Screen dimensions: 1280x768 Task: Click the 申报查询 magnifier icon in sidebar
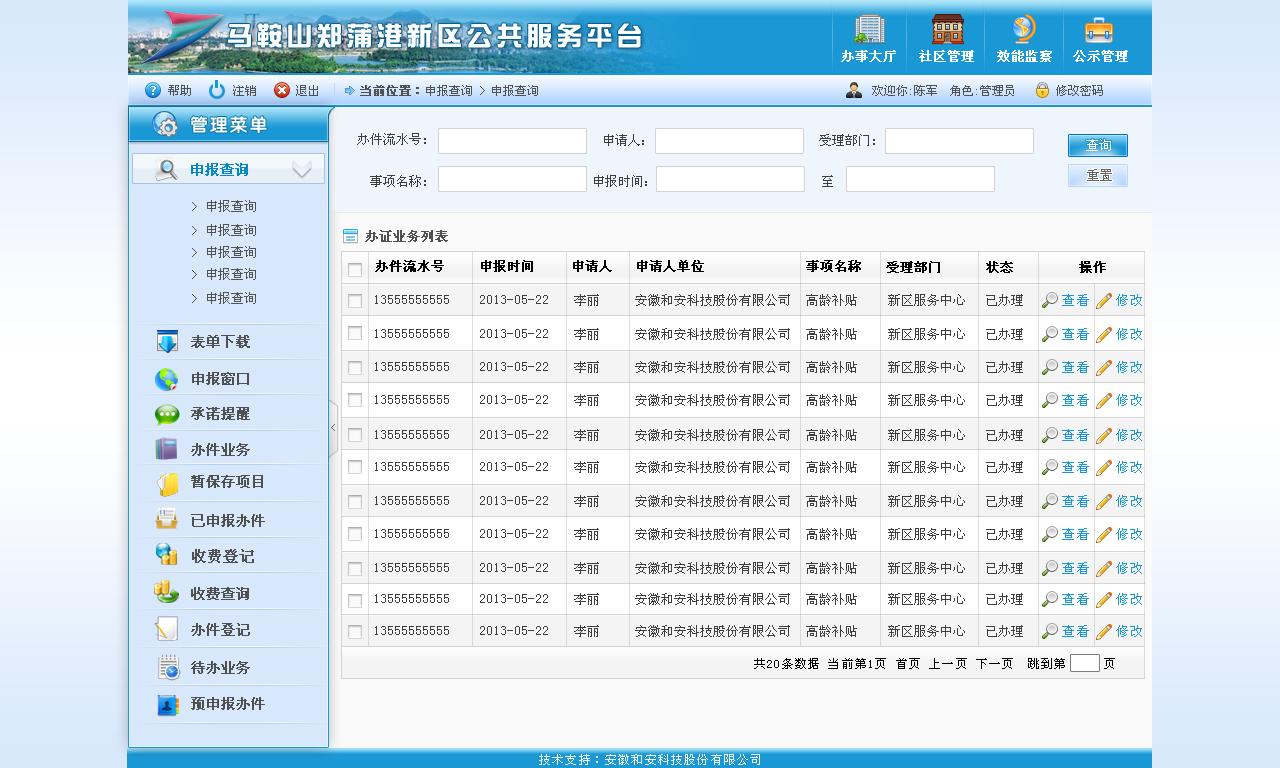point(167,170)
